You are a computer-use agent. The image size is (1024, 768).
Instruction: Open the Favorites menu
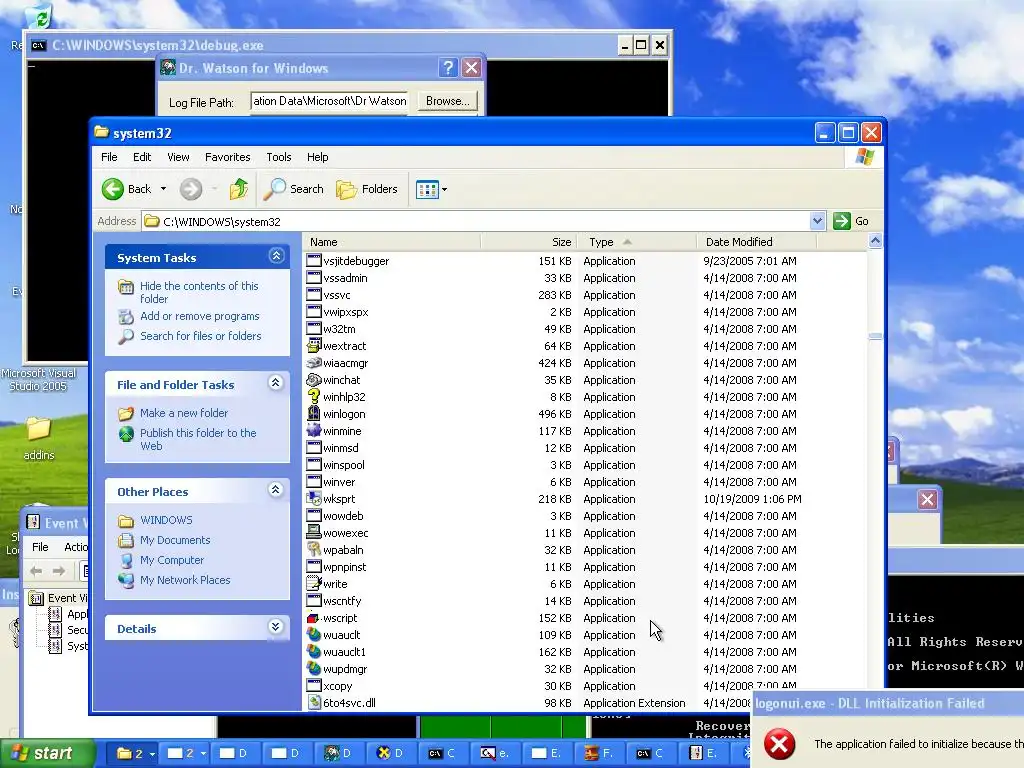tap(227, 157)
